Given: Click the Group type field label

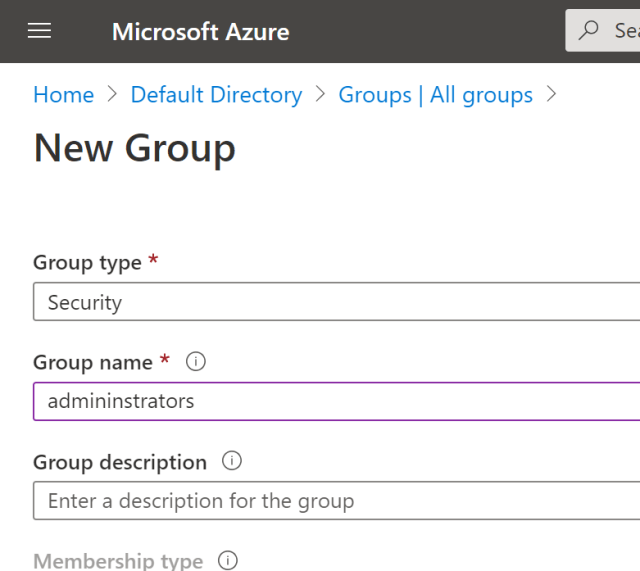Looking at the screenshot, I should pyautogui.click(x=87, y=262).
